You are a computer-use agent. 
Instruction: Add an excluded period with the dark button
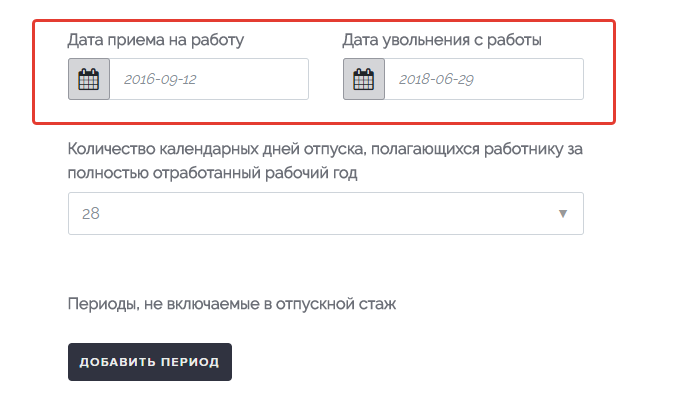[150, 362]
